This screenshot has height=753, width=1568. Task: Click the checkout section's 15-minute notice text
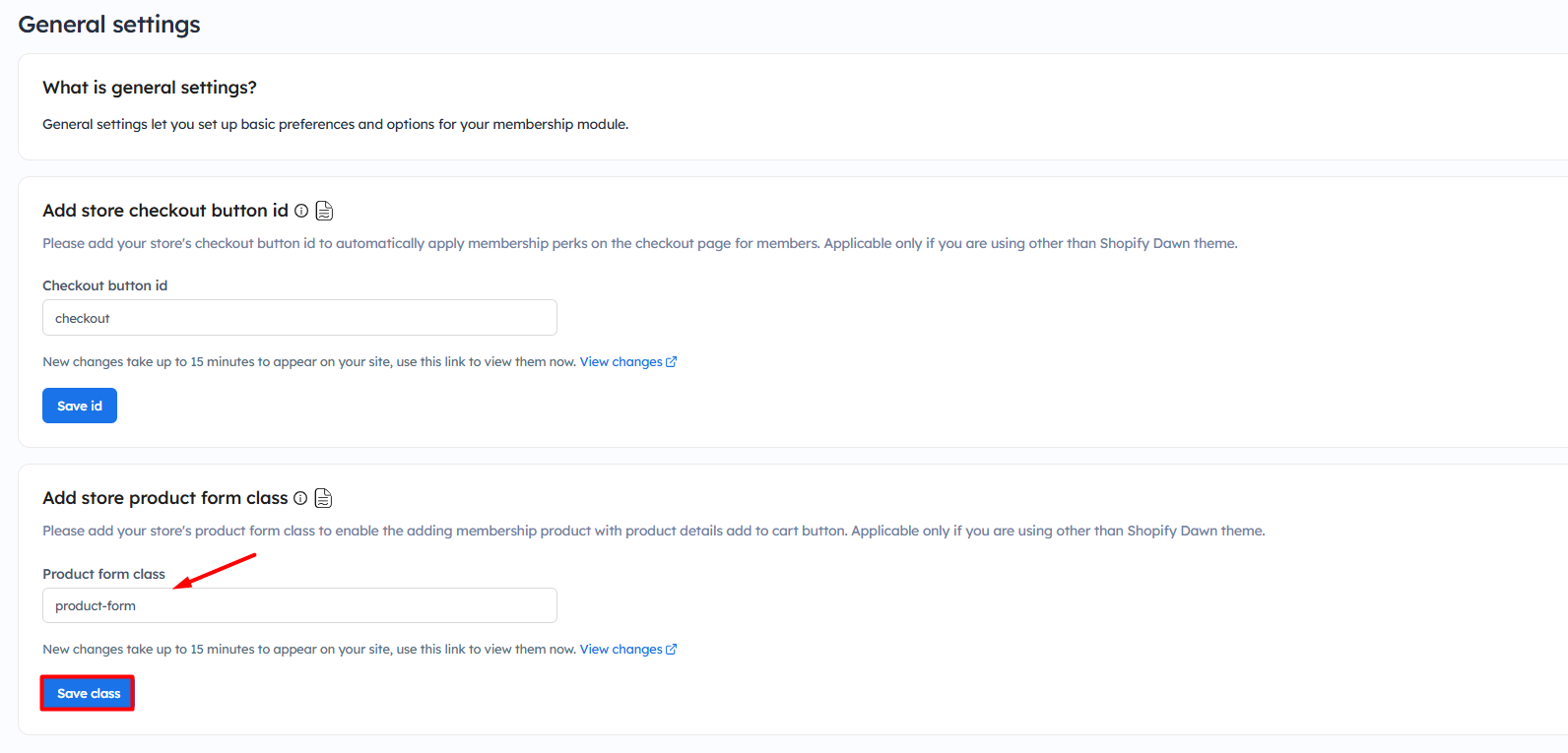pos(308,362)
